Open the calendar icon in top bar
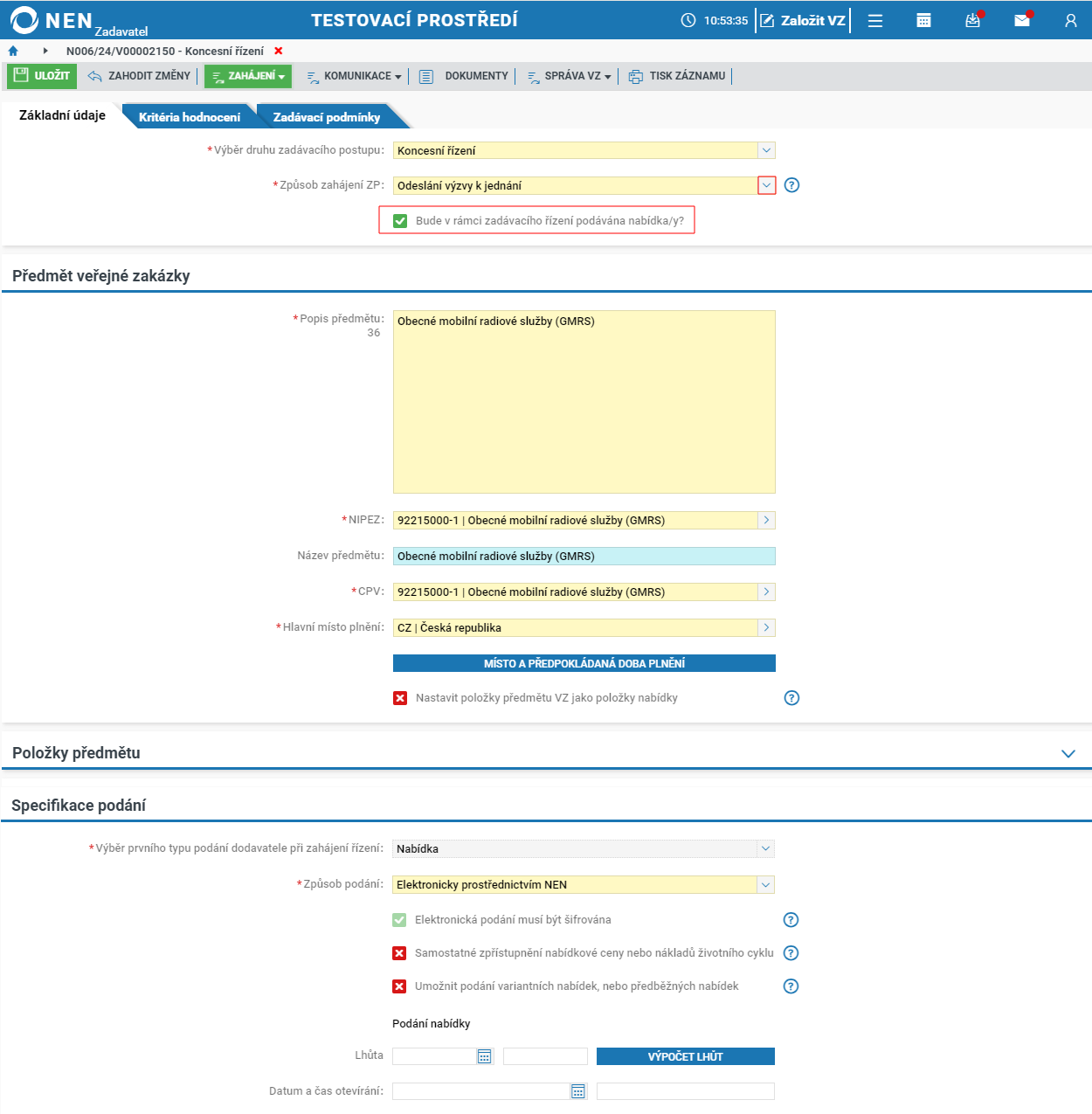This screenshot has height=1114, width=1092. click(923, 20)
